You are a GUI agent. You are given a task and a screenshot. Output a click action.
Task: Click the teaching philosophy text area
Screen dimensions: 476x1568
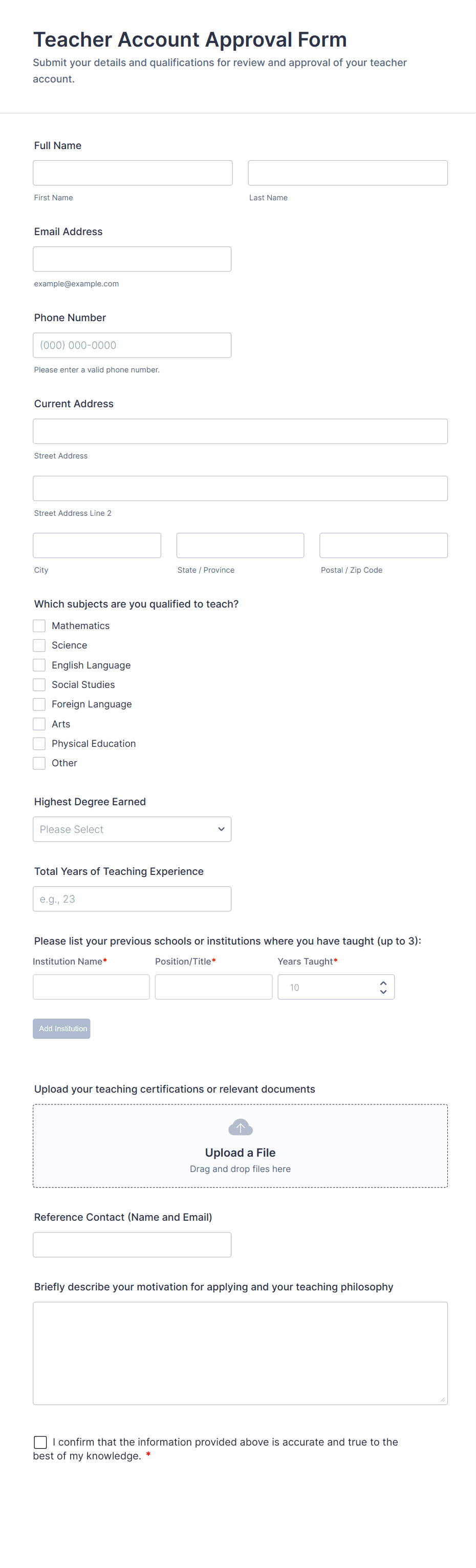(x=240, y=1353)
